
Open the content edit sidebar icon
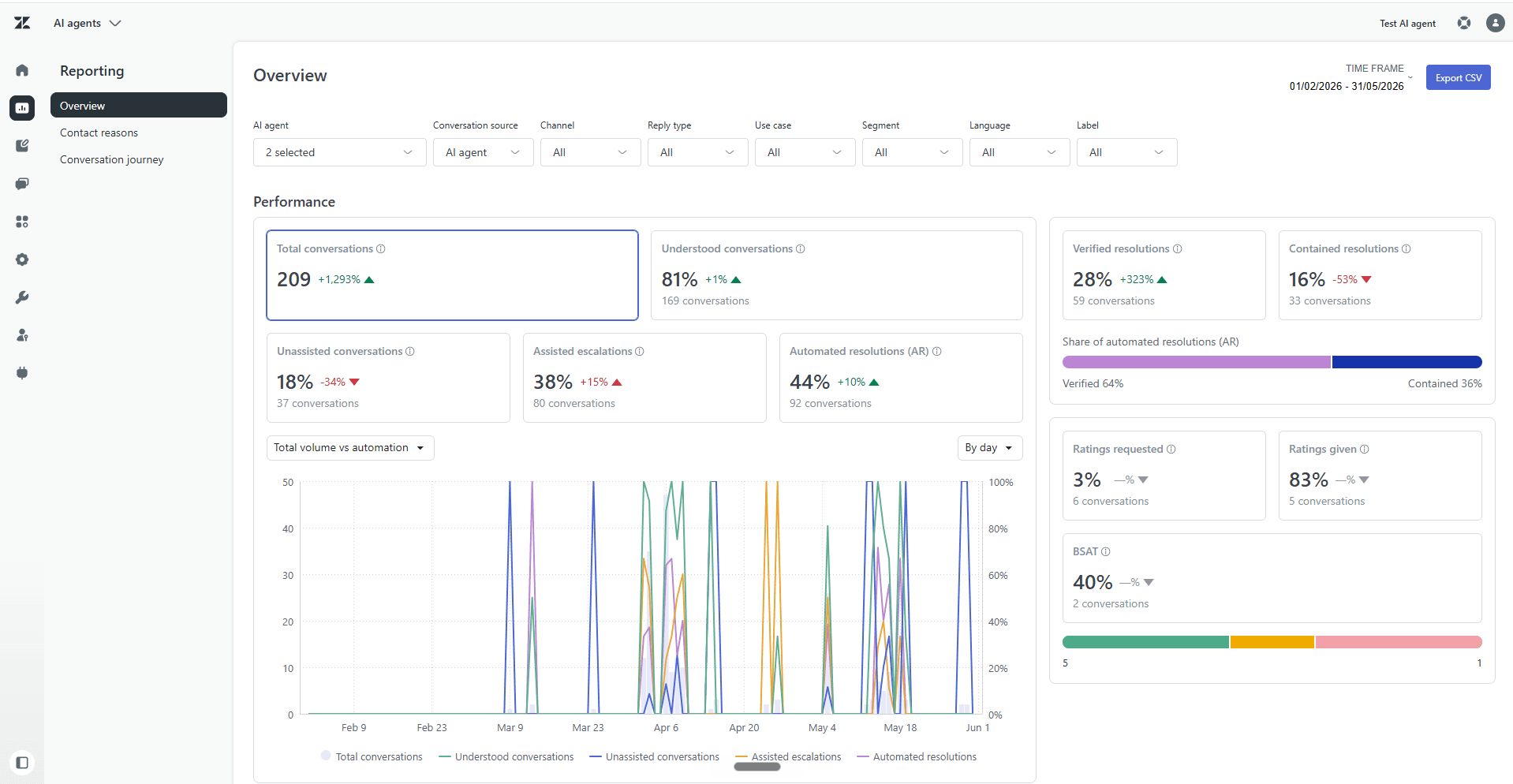22,146
